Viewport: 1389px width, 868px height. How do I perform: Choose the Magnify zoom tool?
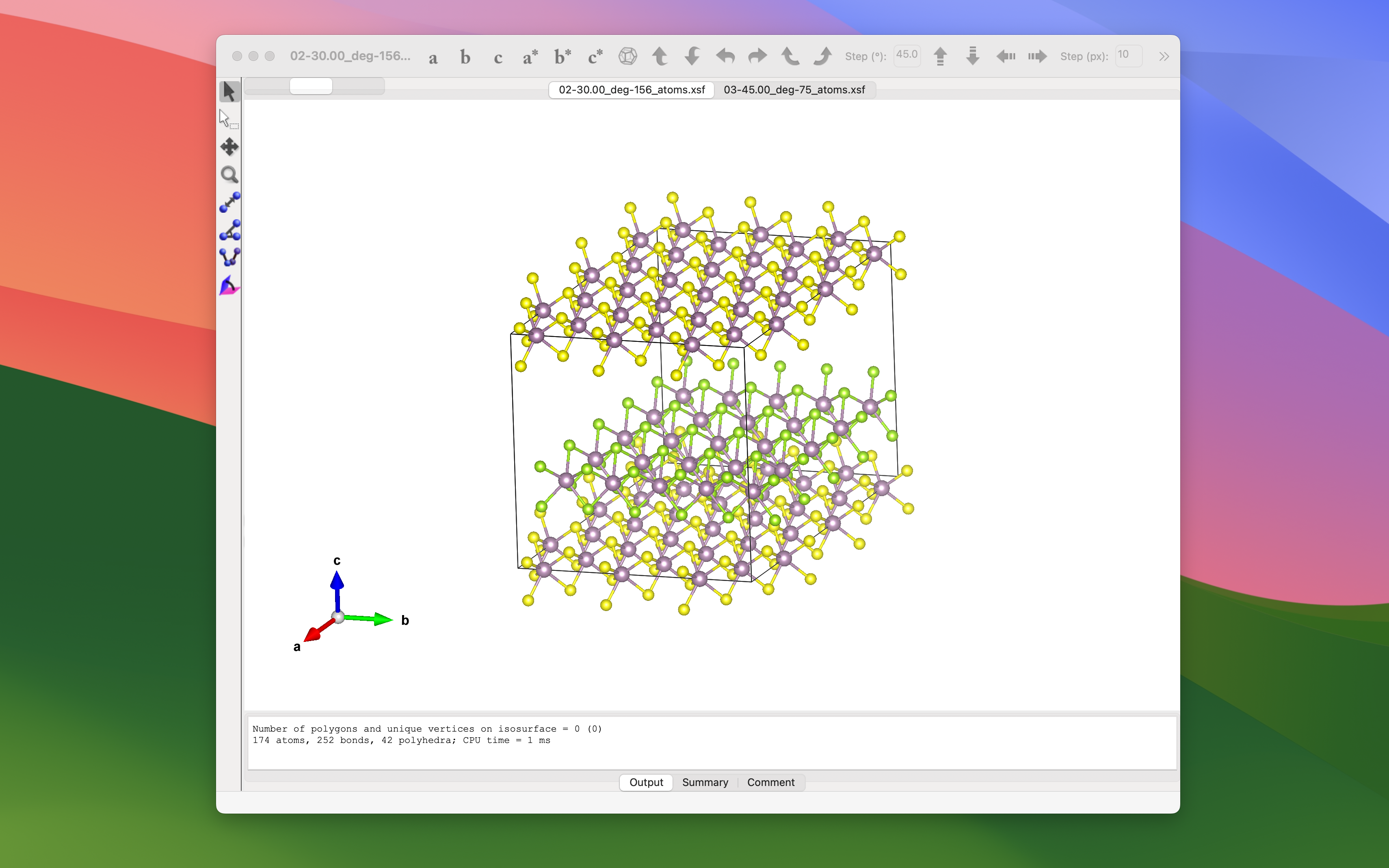click(x=229, y=175)
